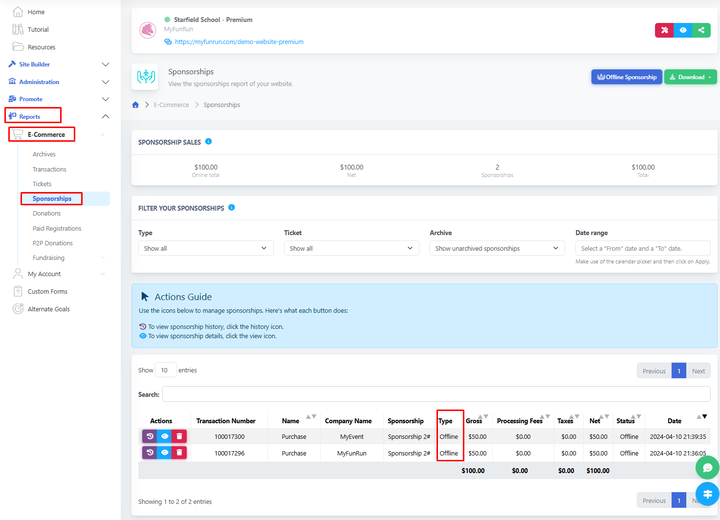Click the share icon button in header

click(704, 30)
